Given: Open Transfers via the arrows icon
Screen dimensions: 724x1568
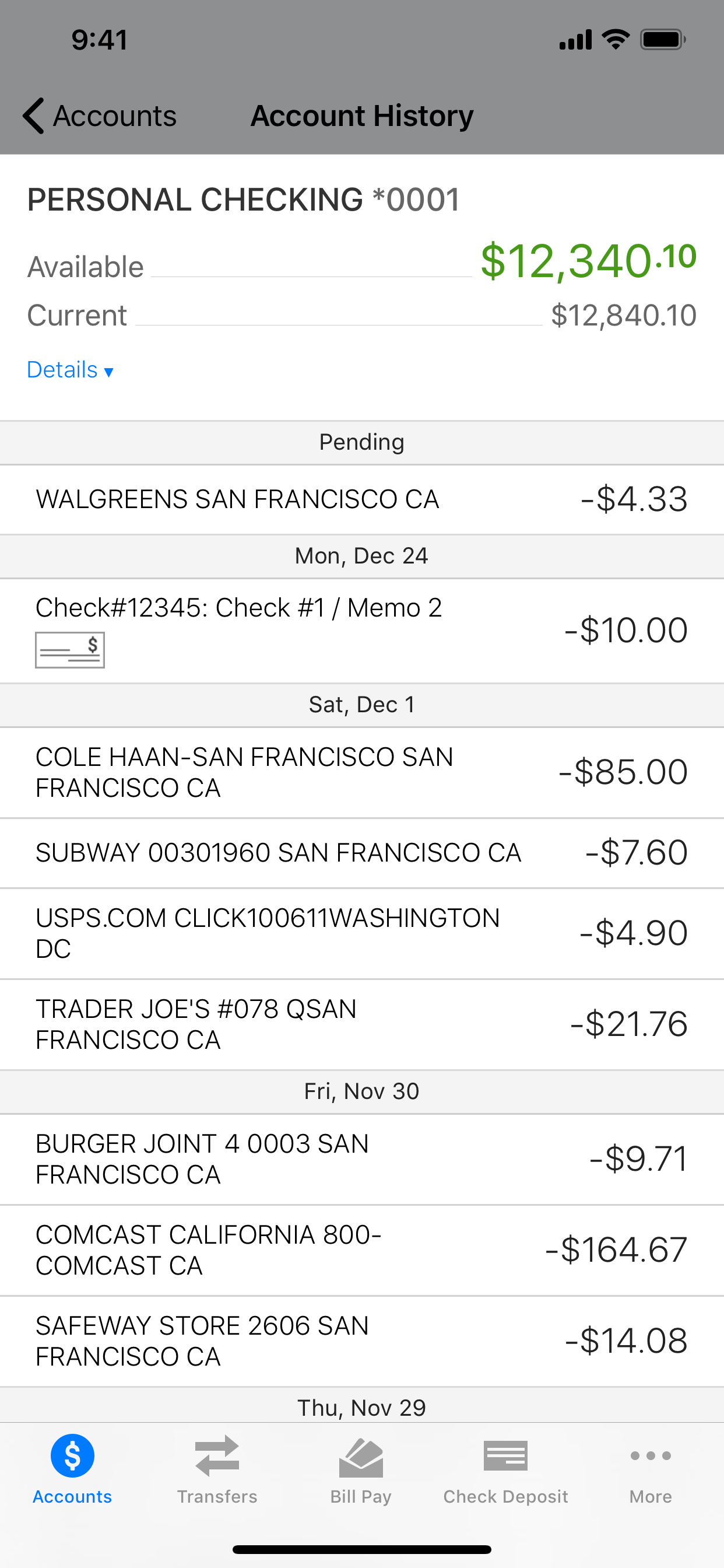Looking at the screenshot, I should point(217,1455).
